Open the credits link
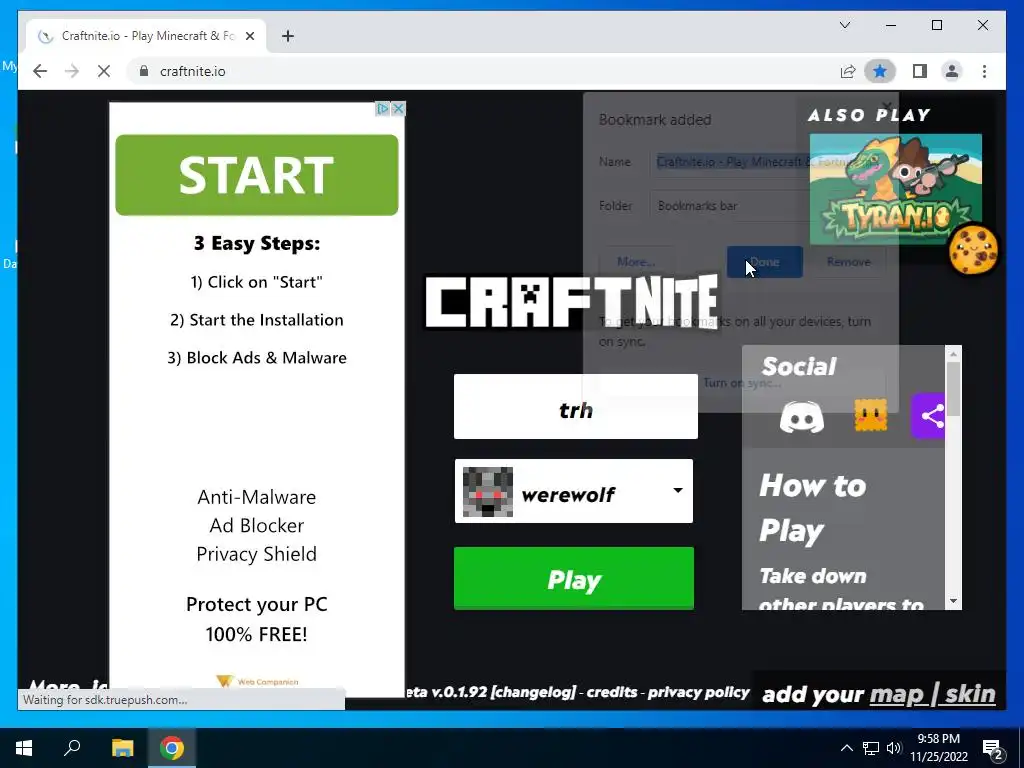This screenshot has height=768, width=1024. tap(611, 692)
